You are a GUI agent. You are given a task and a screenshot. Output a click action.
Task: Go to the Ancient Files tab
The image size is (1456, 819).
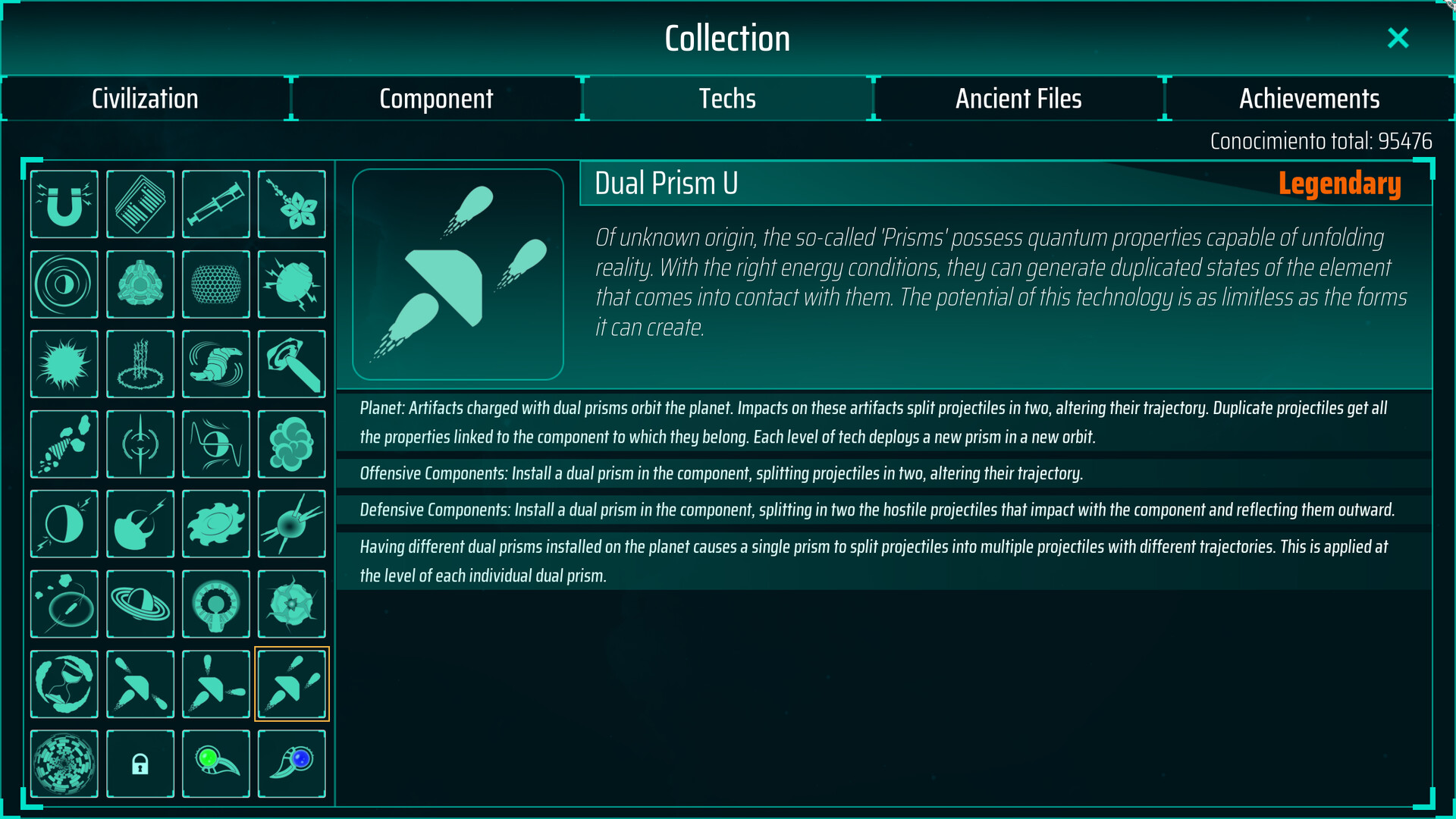click(x=1018, y=99)
